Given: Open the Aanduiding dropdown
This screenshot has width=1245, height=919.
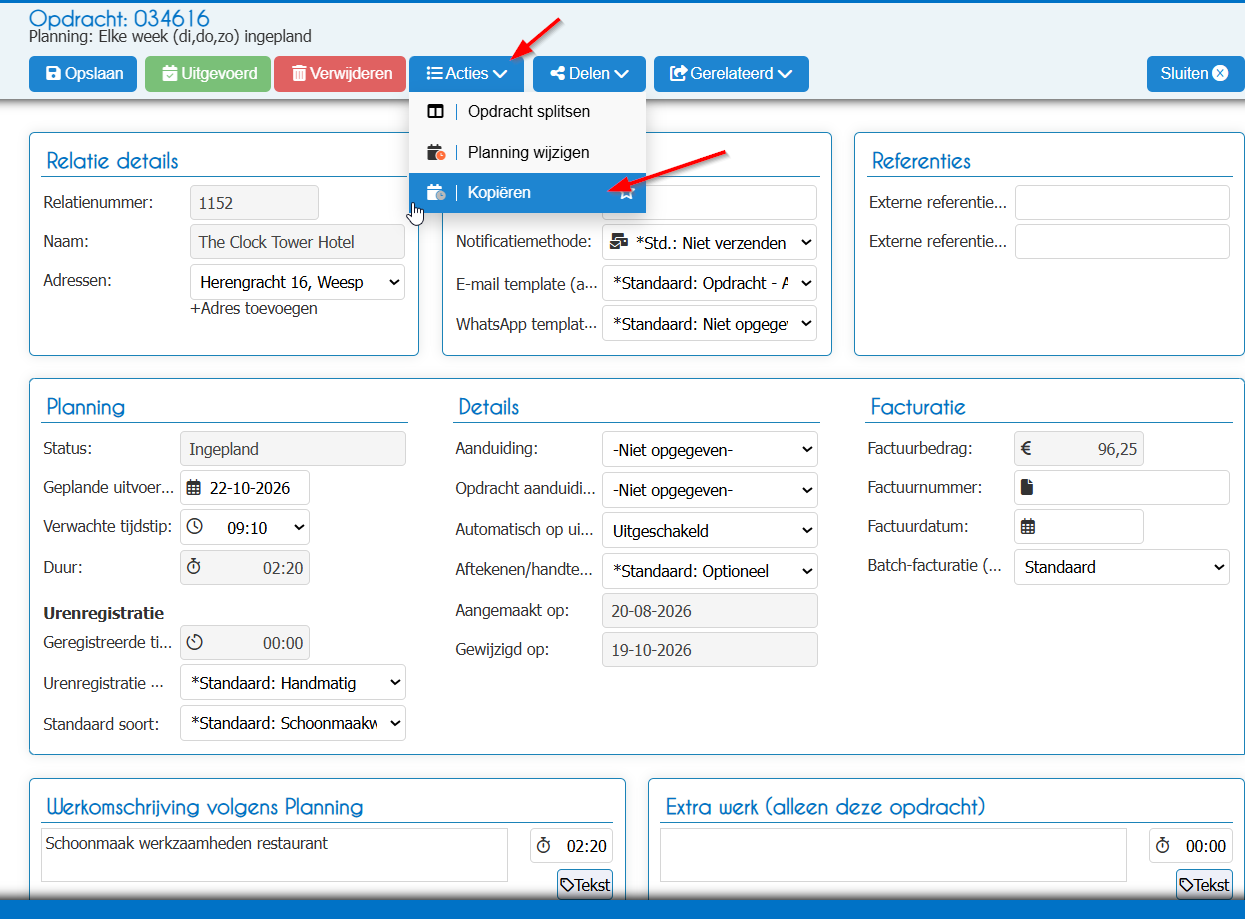Looking at the screenshot, I should point(709,450).
